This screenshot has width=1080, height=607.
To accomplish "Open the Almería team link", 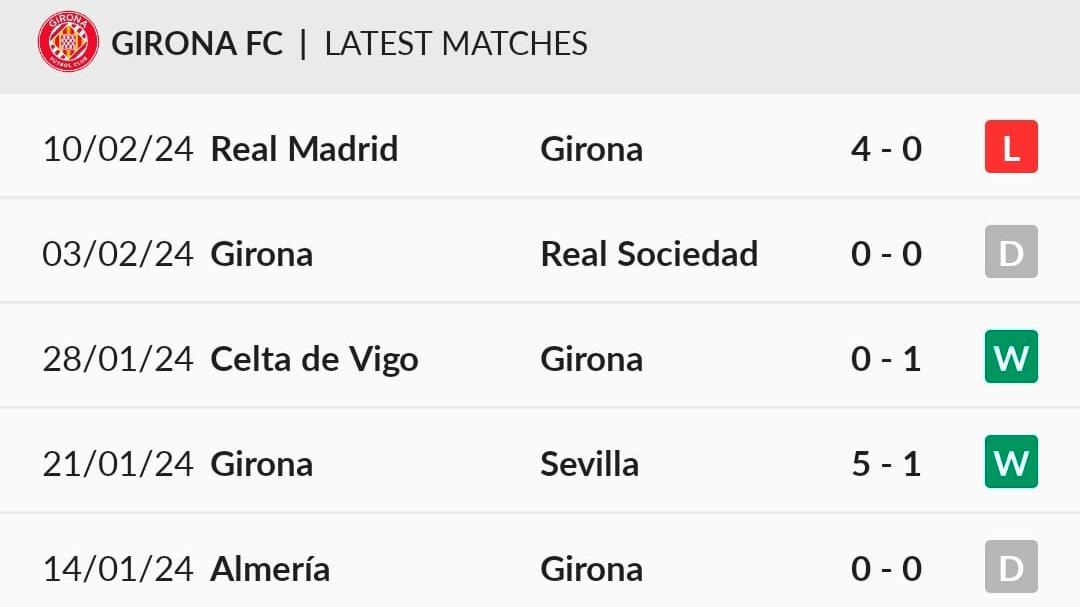I will click(x=270, y=568).
